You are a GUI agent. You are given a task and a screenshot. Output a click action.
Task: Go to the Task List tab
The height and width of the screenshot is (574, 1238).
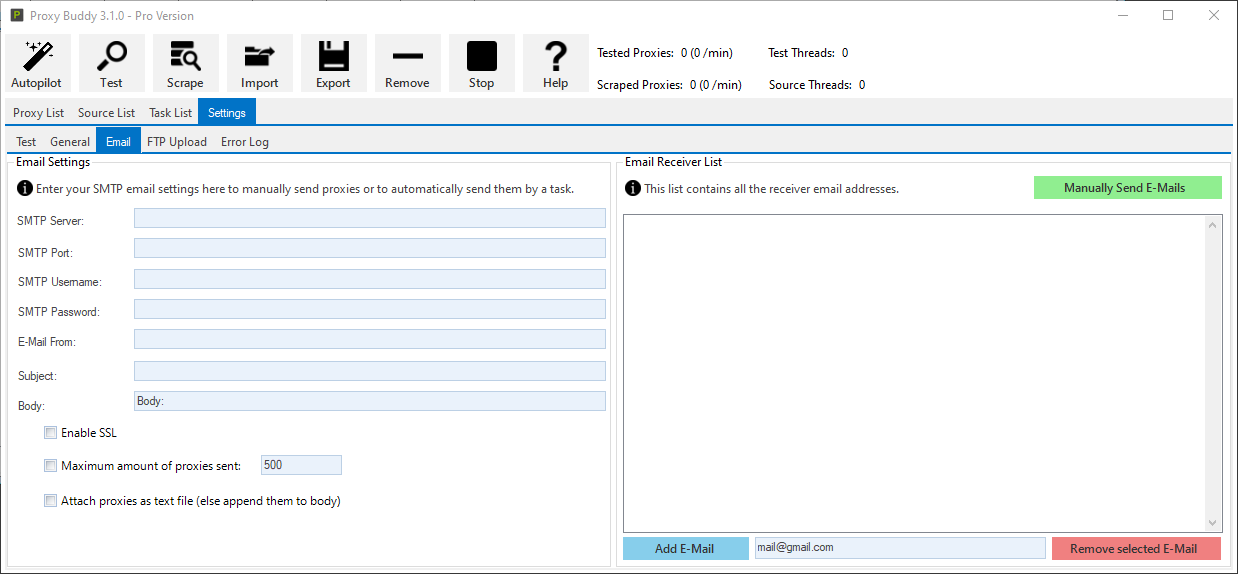click(x=170, y=113)
